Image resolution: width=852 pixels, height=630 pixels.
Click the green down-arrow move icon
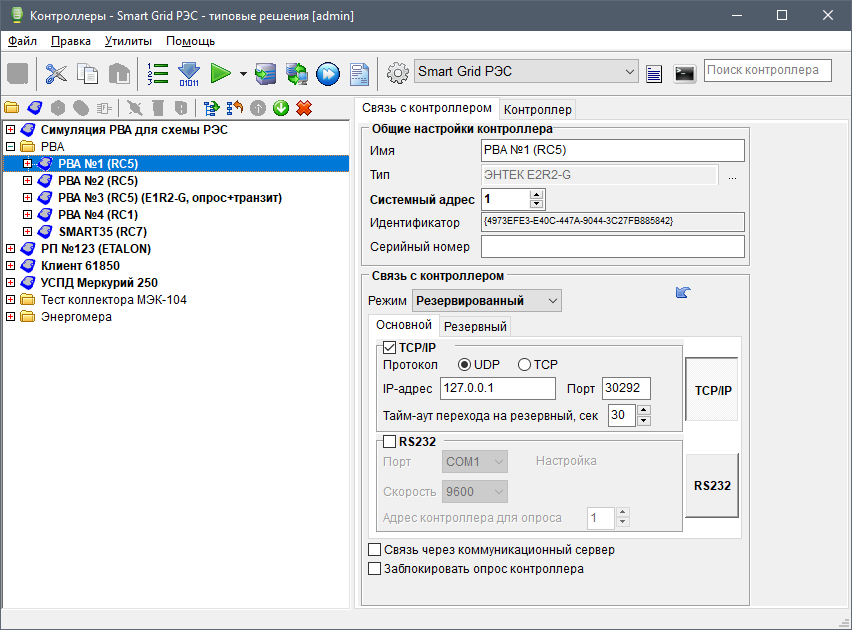[281, 108]
